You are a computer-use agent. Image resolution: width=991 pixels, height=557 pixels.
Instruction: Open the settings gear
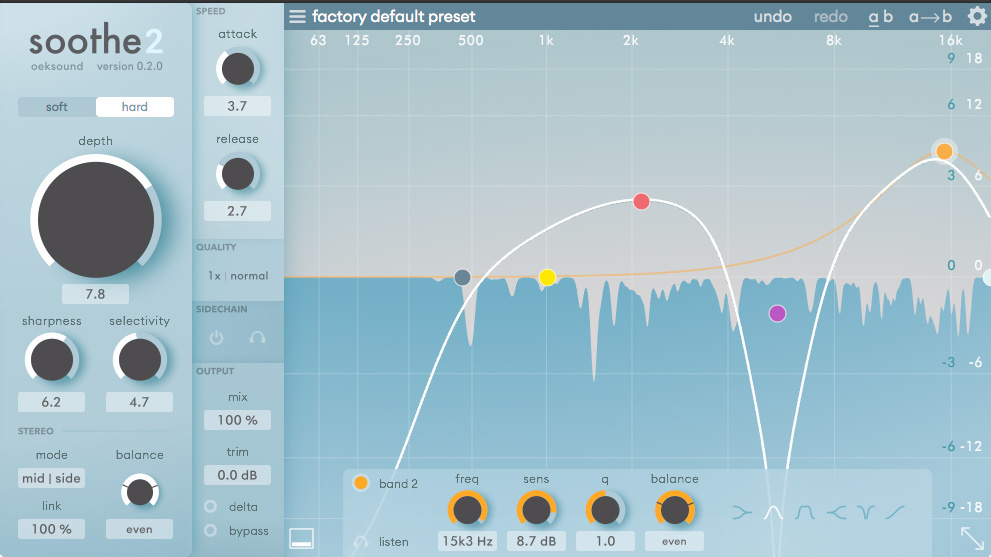[x=977, y=16]
